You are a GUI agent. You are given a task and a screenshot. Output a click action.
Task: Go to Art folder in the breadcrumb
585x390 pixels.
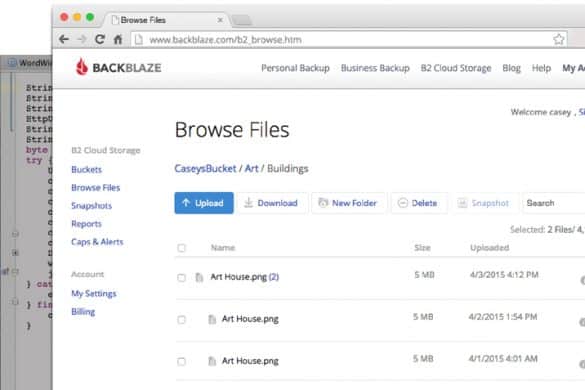pyautogui.click(x=251, y=169)
